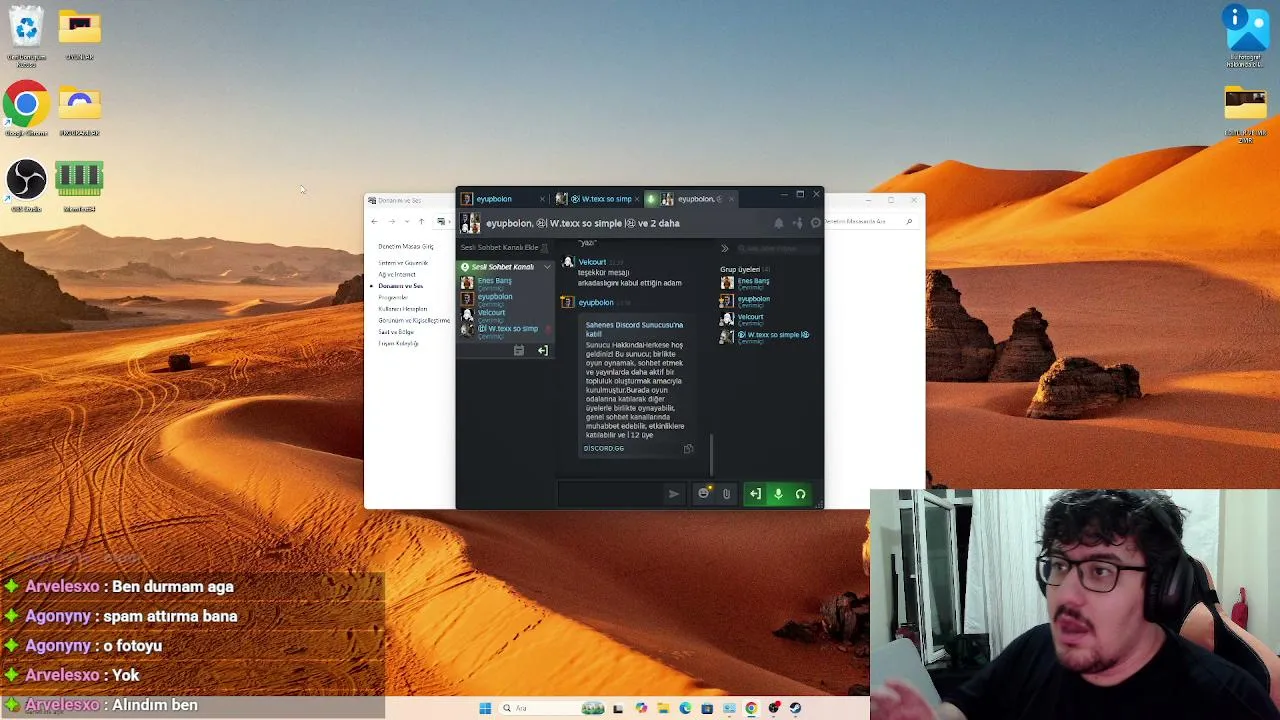Click the up arrow in Control Panel window

421,221
